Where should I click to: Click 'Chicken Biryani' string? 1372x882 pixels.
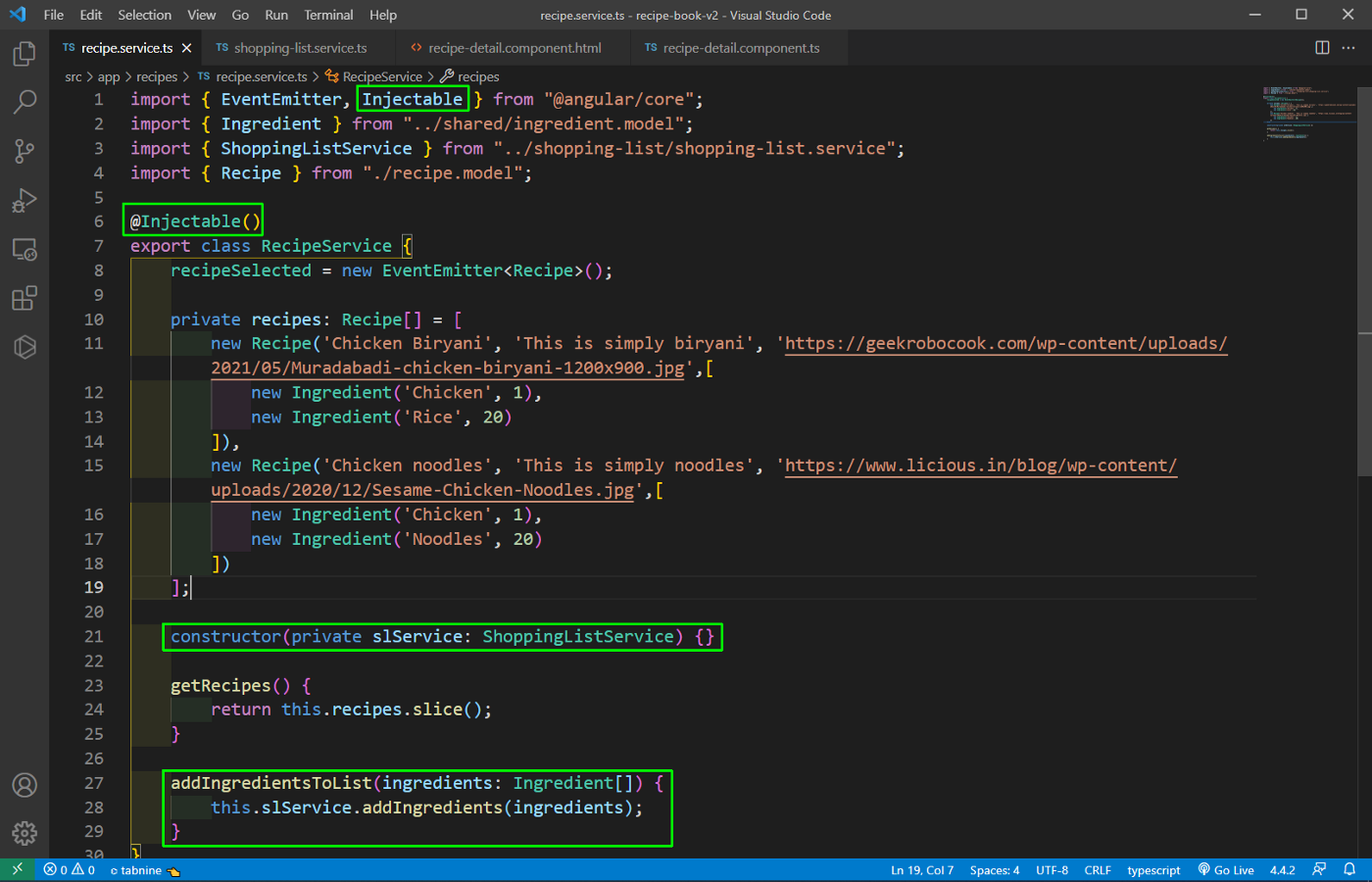pos(408,344)
